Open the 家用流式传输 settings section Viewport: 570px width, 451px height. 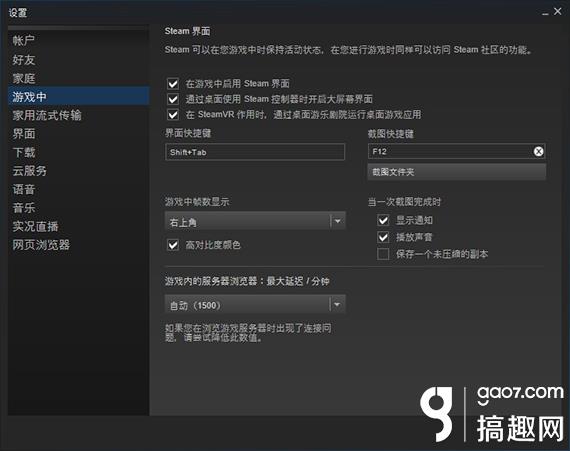coord(78,115)
